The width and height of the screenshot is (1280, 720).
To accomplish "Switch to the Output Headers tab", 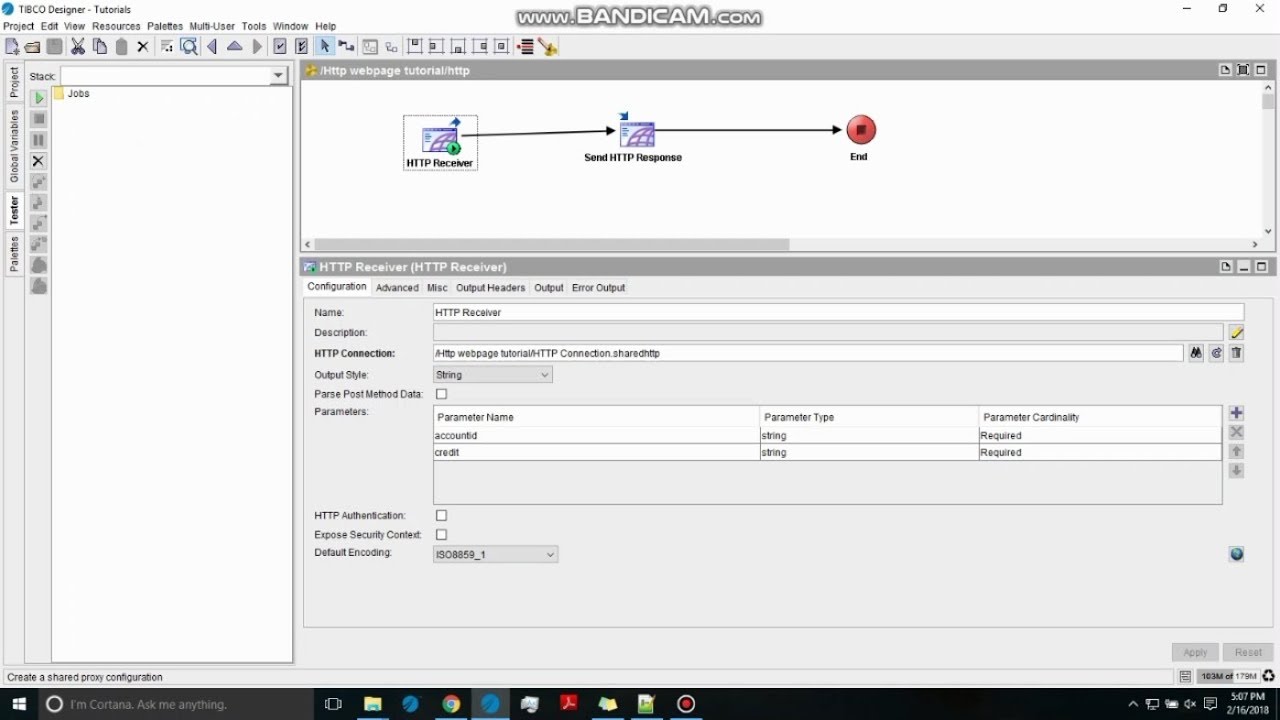I will (x=490, y=288).
